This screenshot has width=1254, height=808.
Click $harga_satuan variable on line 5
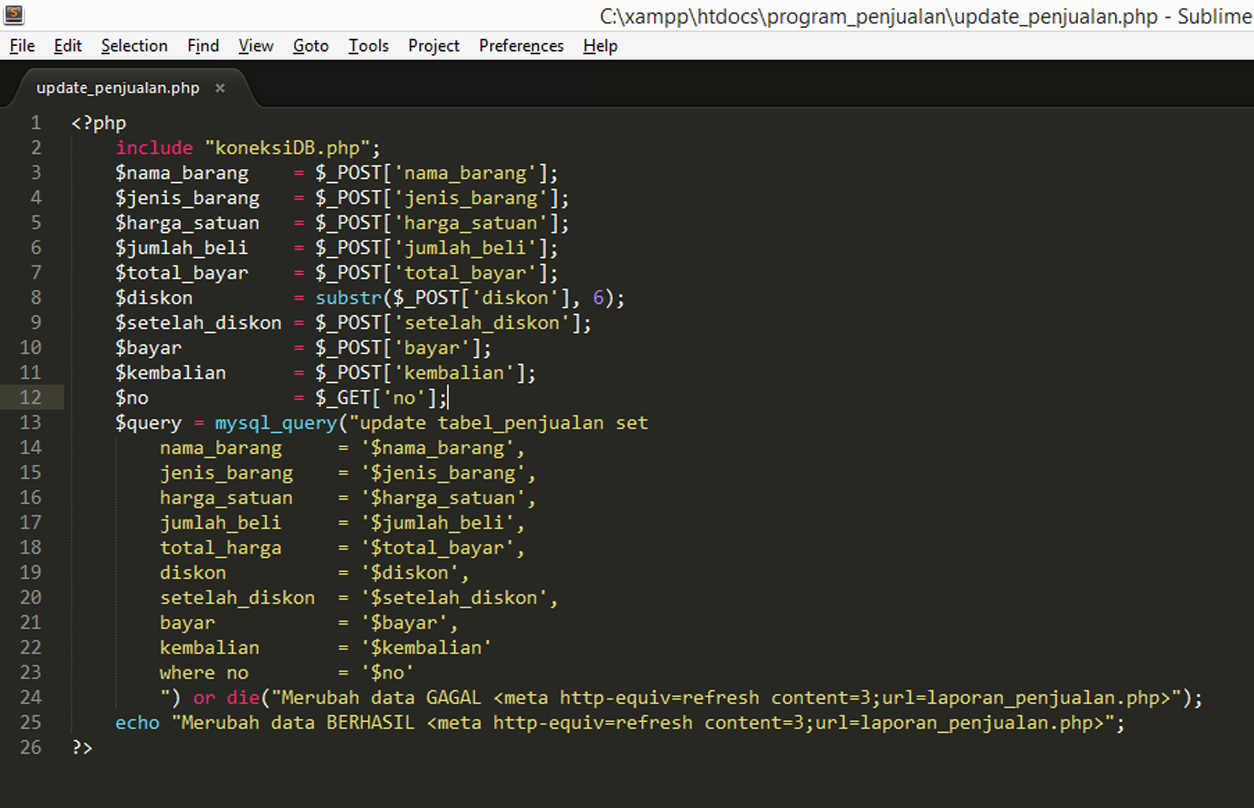[x=187, y=223]
